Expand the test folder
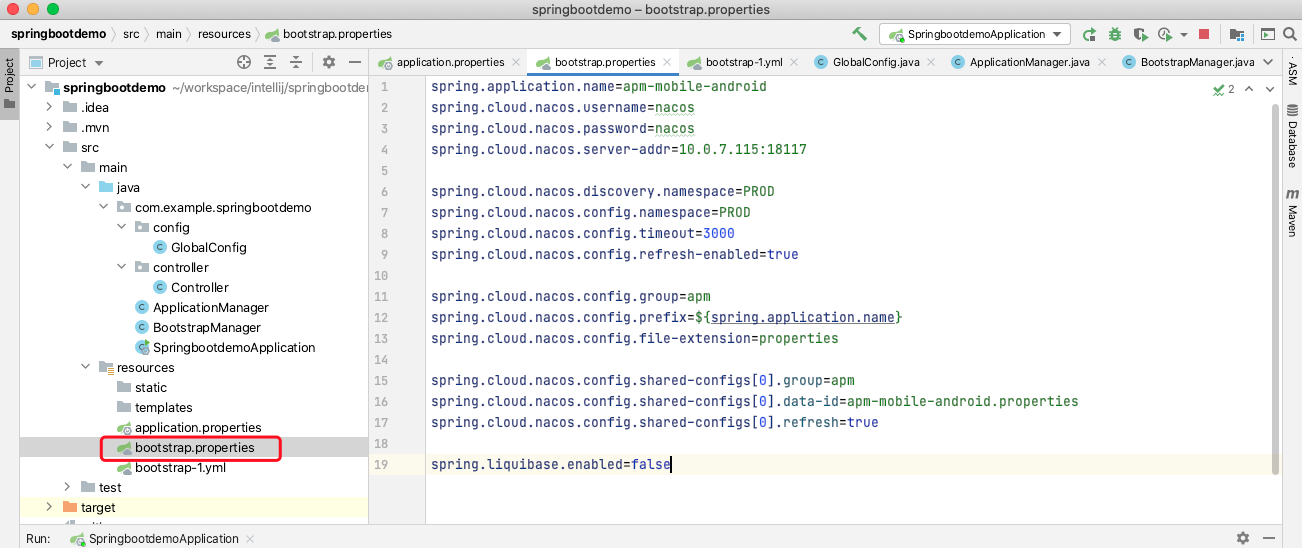The height and width of the screenshot is (548, 1302). click(x=67, y=487)
